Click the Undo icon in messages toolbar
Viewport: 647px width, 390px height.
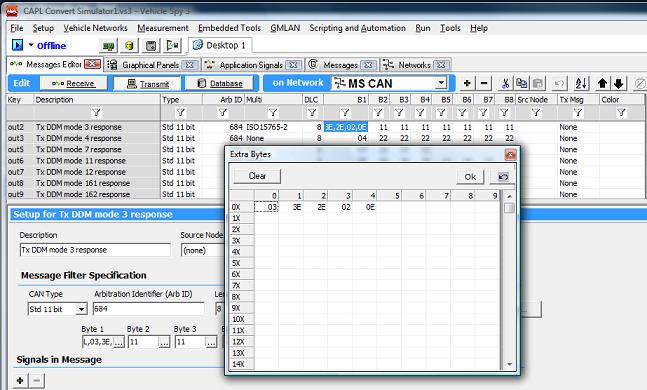[x=559, y=83]
